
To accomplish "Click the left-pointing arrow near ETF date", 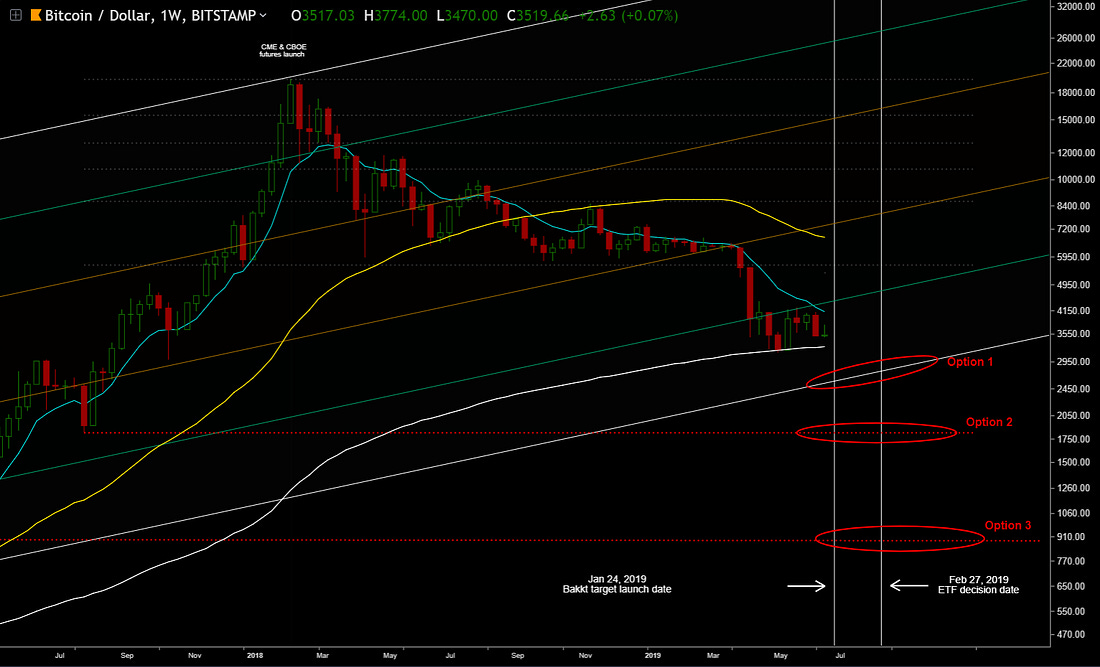I will [x=908, y=585].
